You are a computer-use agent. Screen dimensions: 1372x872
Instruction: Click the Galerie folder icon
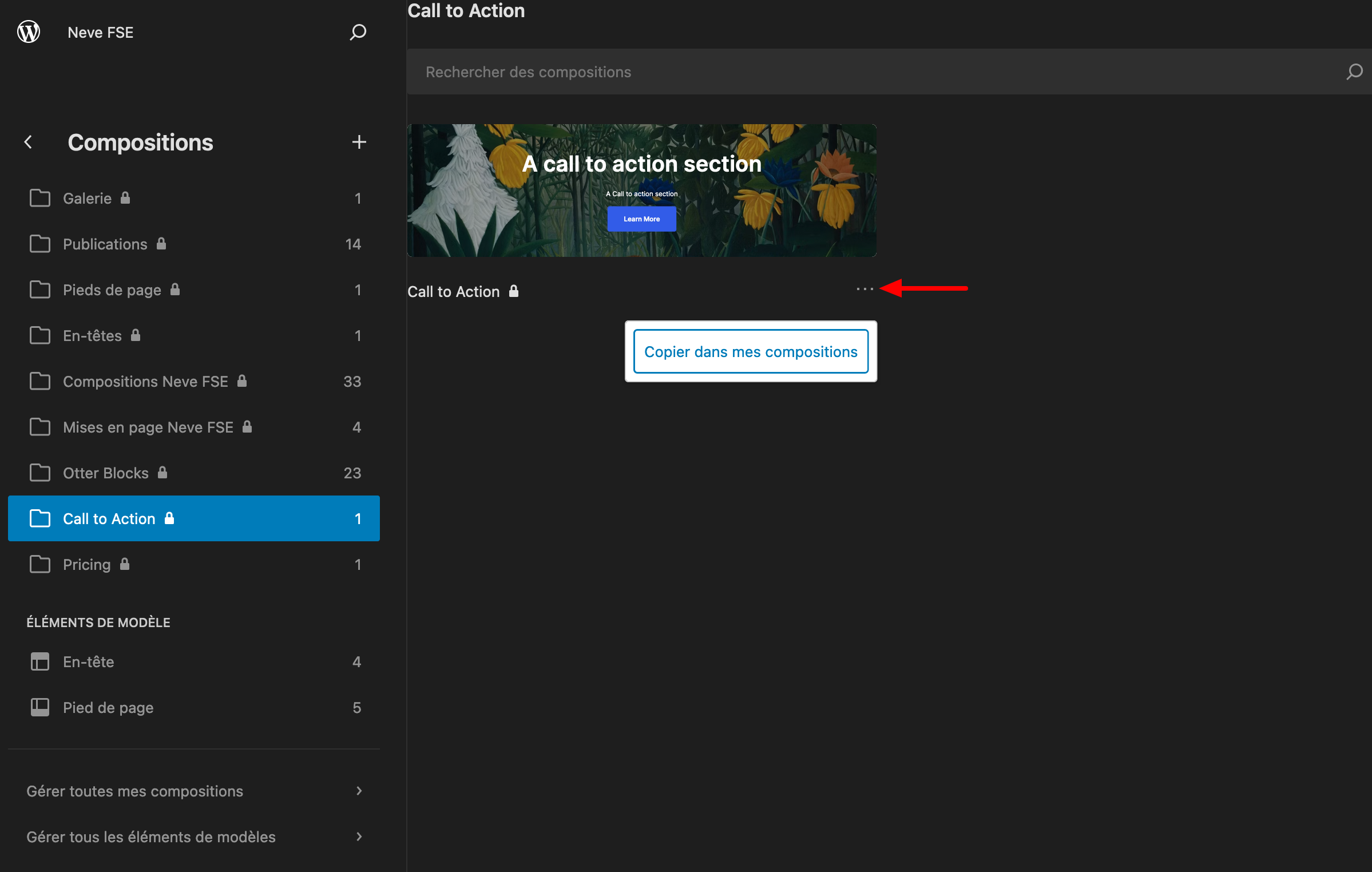pos(39,198)
